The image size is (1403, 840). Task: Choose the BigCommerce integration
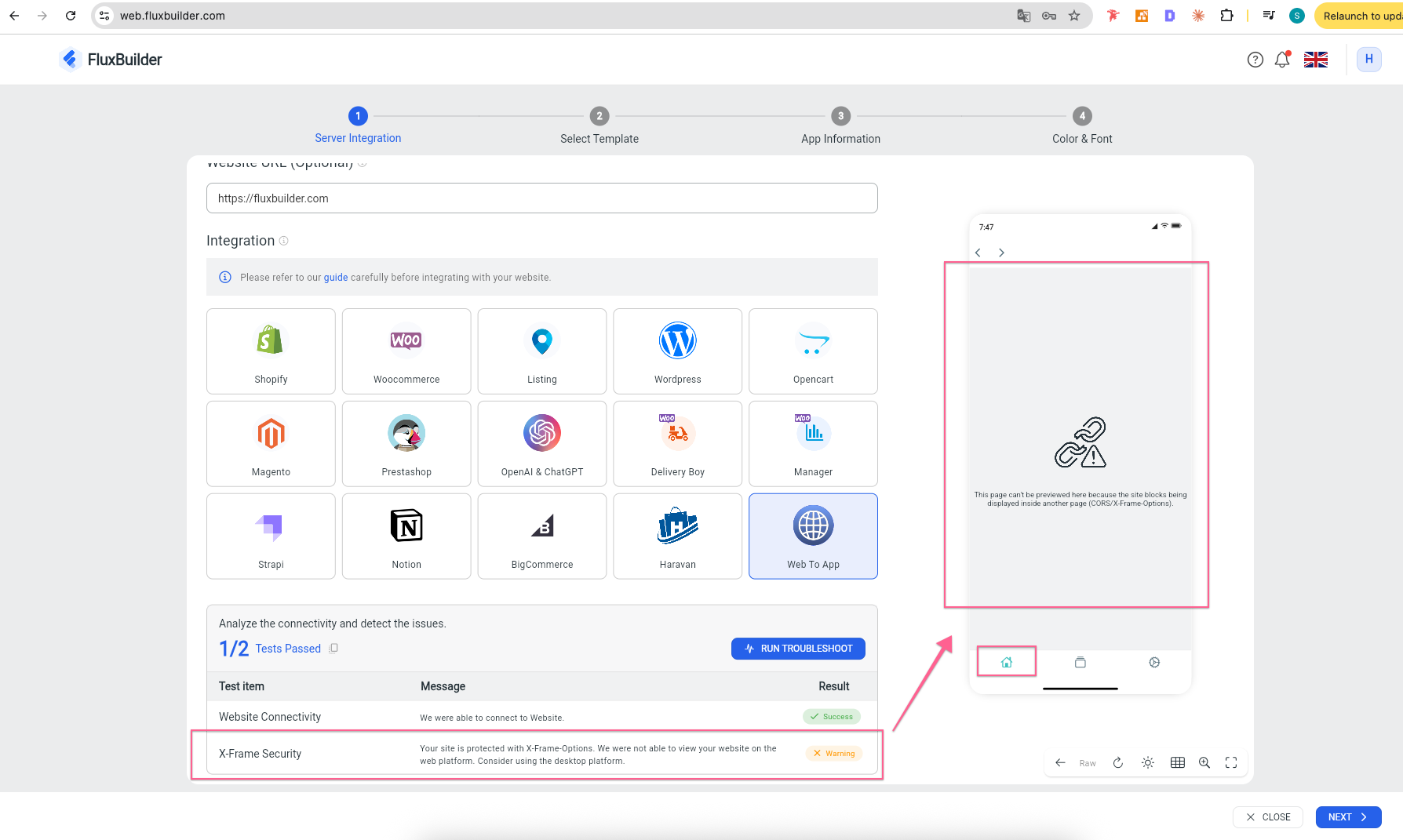pos(542,536)
